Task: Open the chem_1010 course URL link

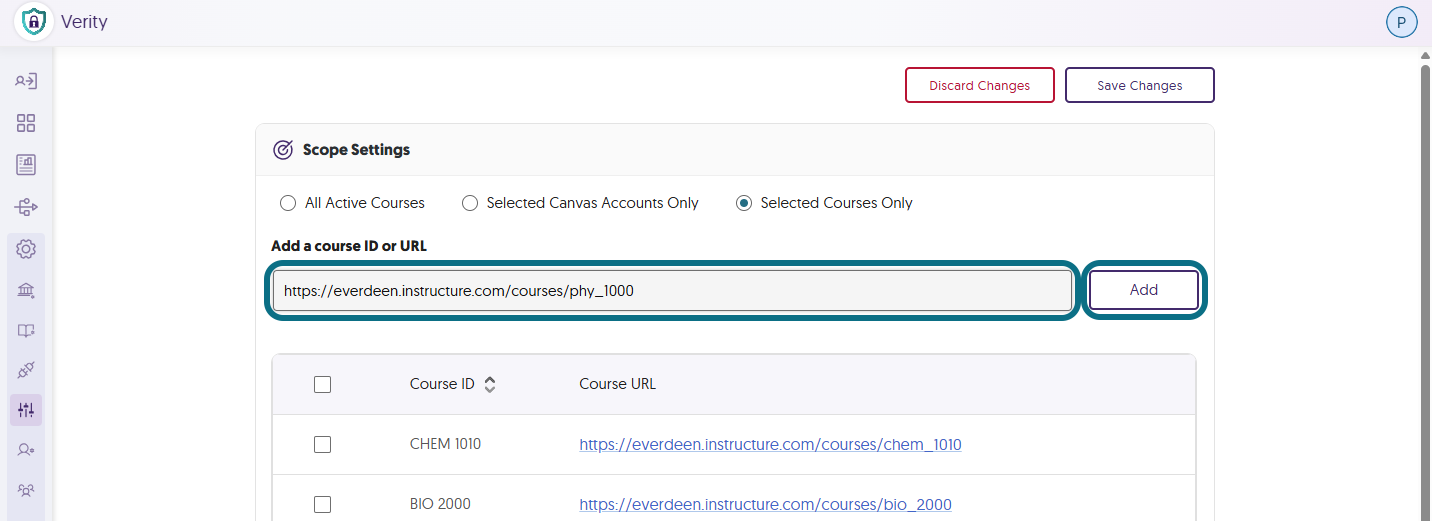Action: click(x=770, y=444)
